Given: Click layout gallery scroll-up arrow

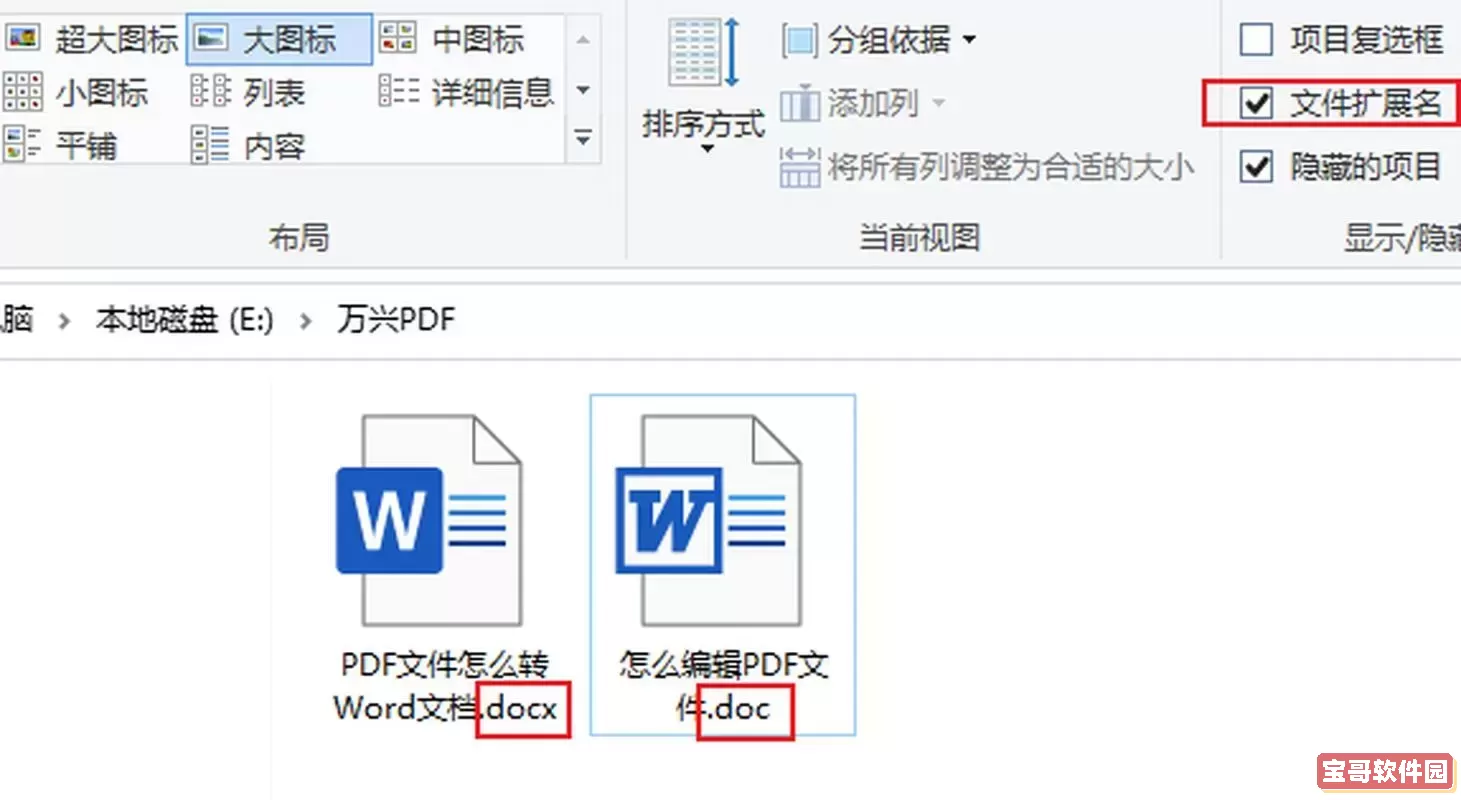Looking at the screenshot, I should point(584,40).
